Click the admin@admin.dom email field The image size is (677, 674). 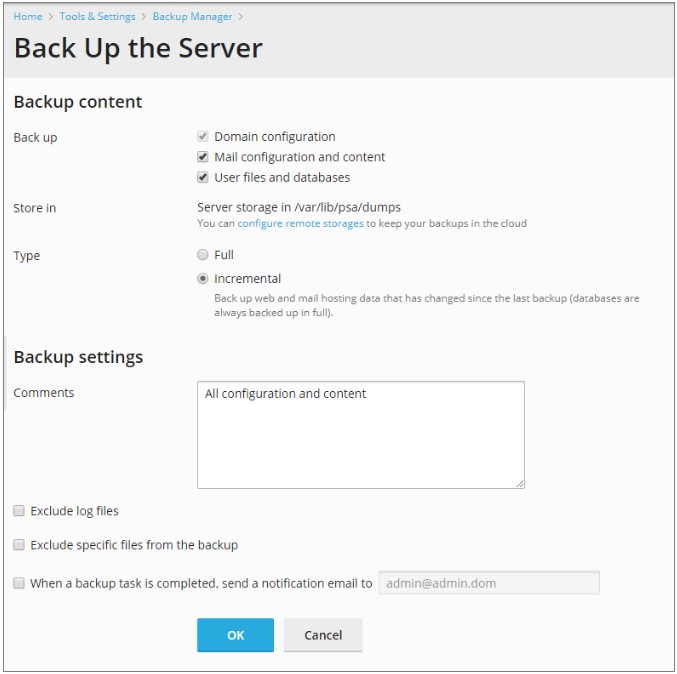click(x=488, y=583)
